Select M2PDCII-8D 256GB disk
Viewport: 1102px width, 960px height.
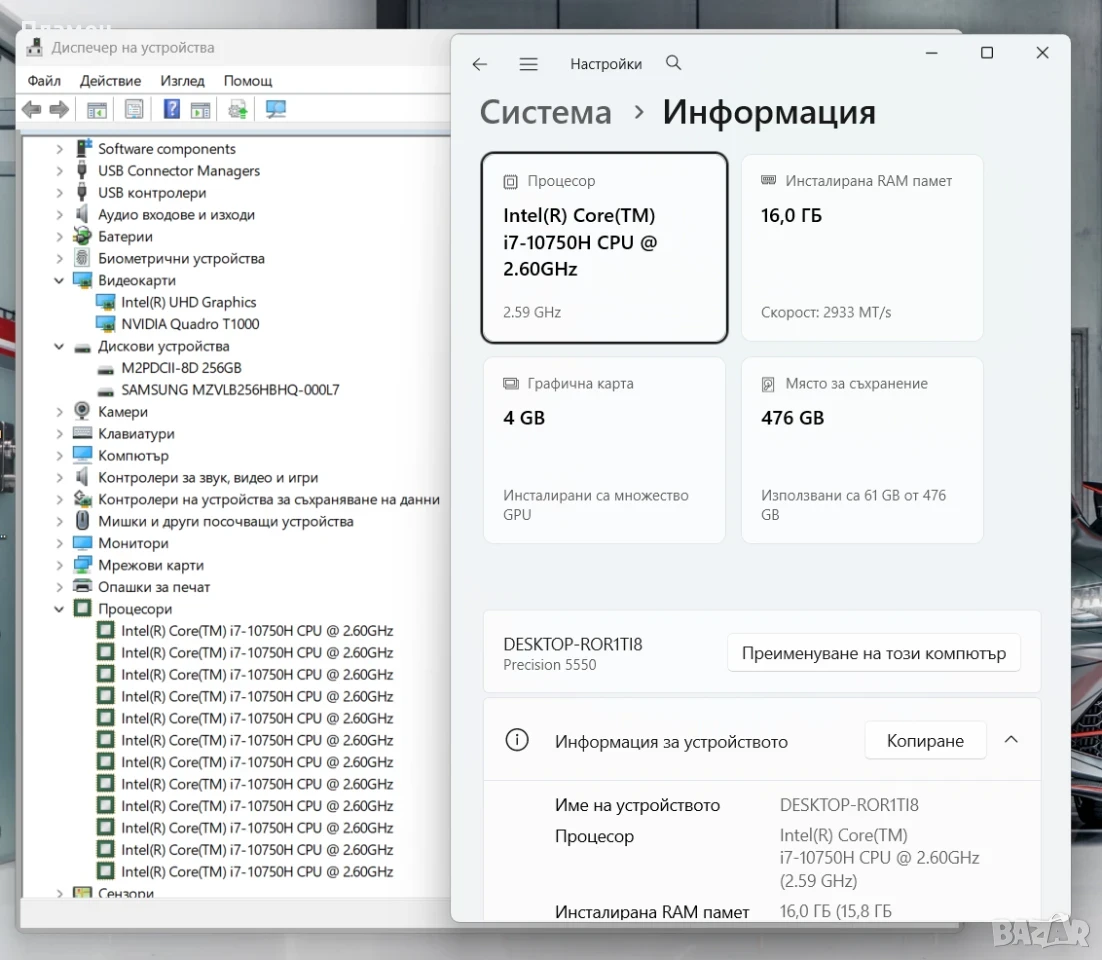(181, 368)
